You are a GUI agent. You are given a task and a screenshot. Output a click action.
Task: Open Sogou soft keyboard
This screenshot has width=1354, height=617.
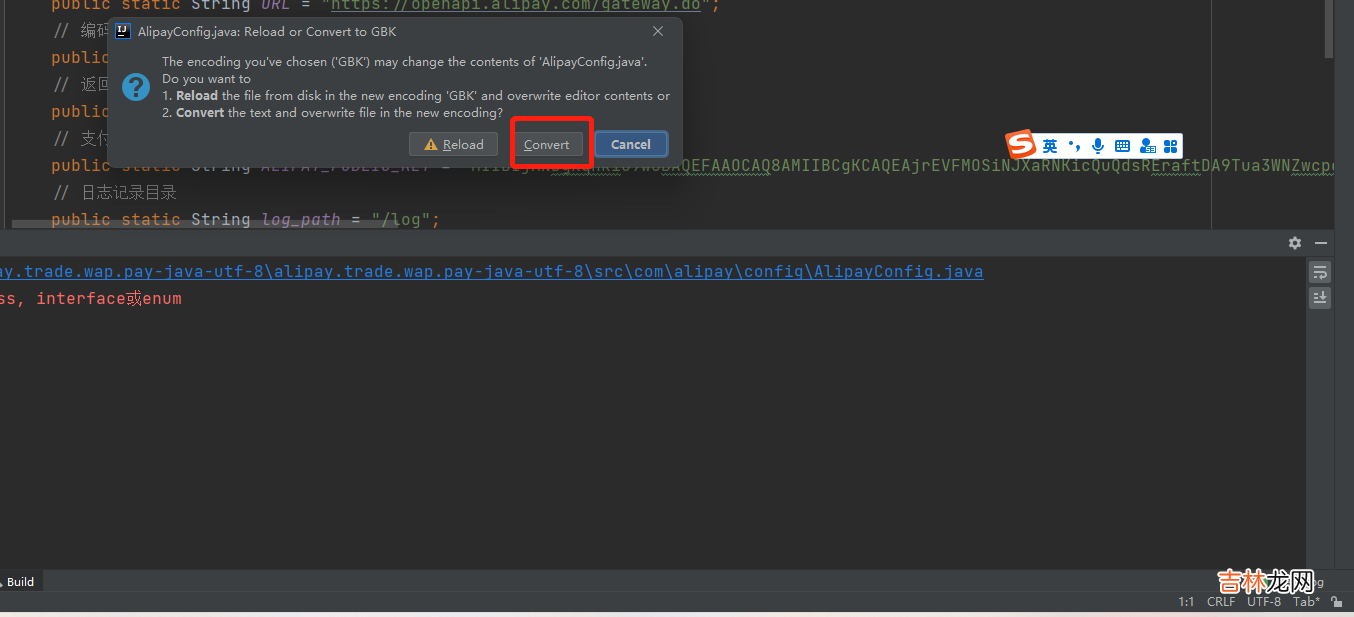(x=1122, y=146)
